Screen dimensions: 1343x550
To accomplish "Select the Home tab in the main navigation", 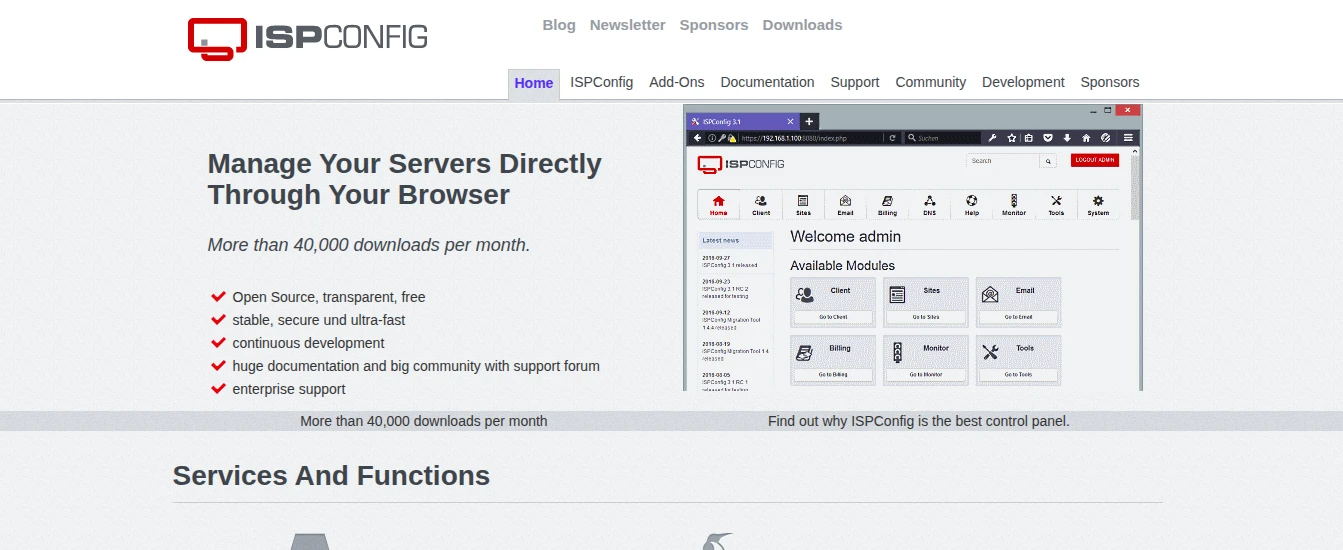I will point(534,84).
